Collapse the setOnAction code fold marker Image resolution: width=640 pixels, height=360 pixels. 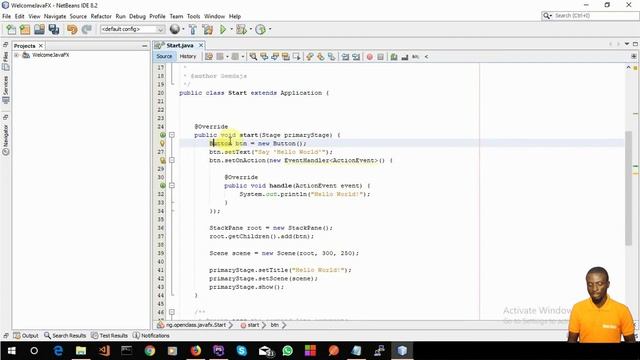[172, 160]
